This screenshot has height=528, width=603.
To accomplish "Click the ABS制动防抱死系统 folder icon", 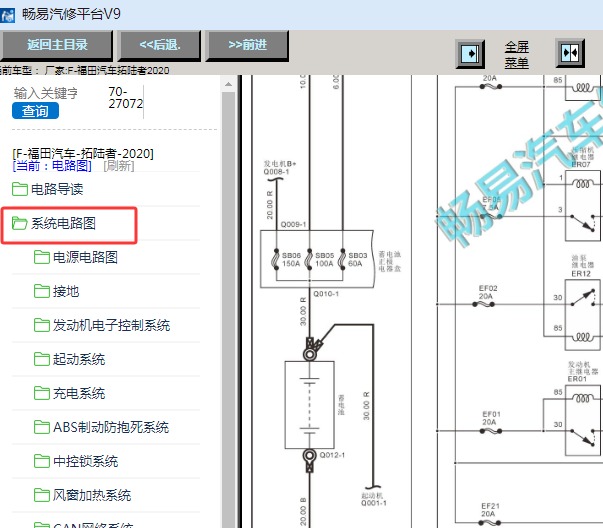I will [x=42, y=427].
